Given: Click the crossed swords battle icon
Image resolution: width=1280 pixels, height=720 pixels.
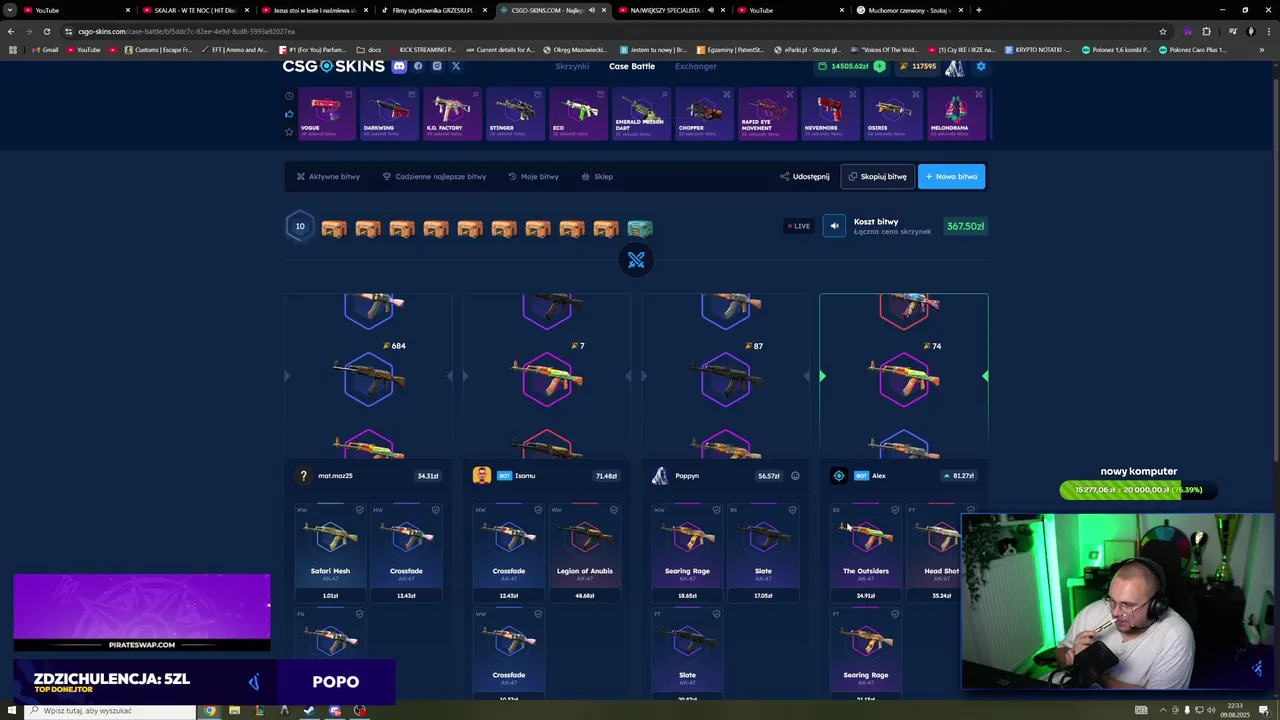Looking at the screenshot, I should tap(636, 261).
